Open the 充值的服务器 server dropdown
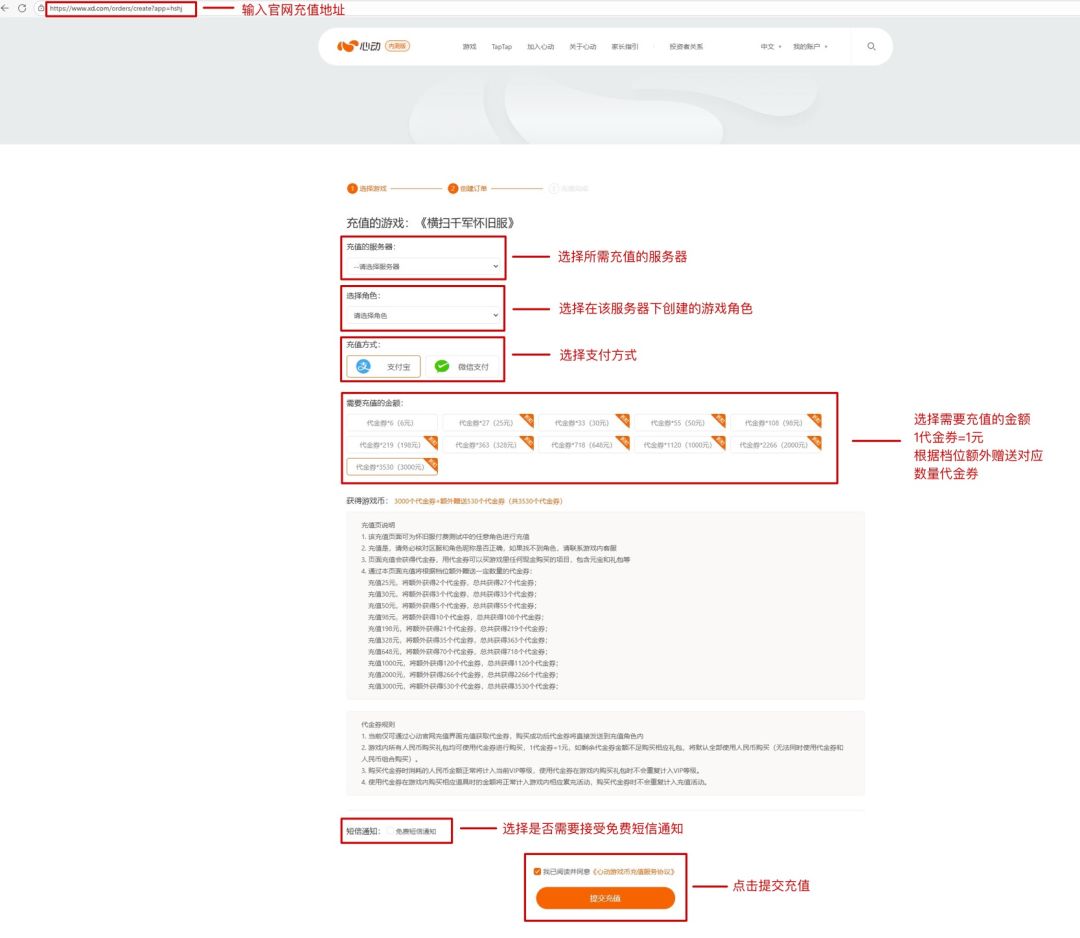The image size is (1080, 938). point(424,267)
